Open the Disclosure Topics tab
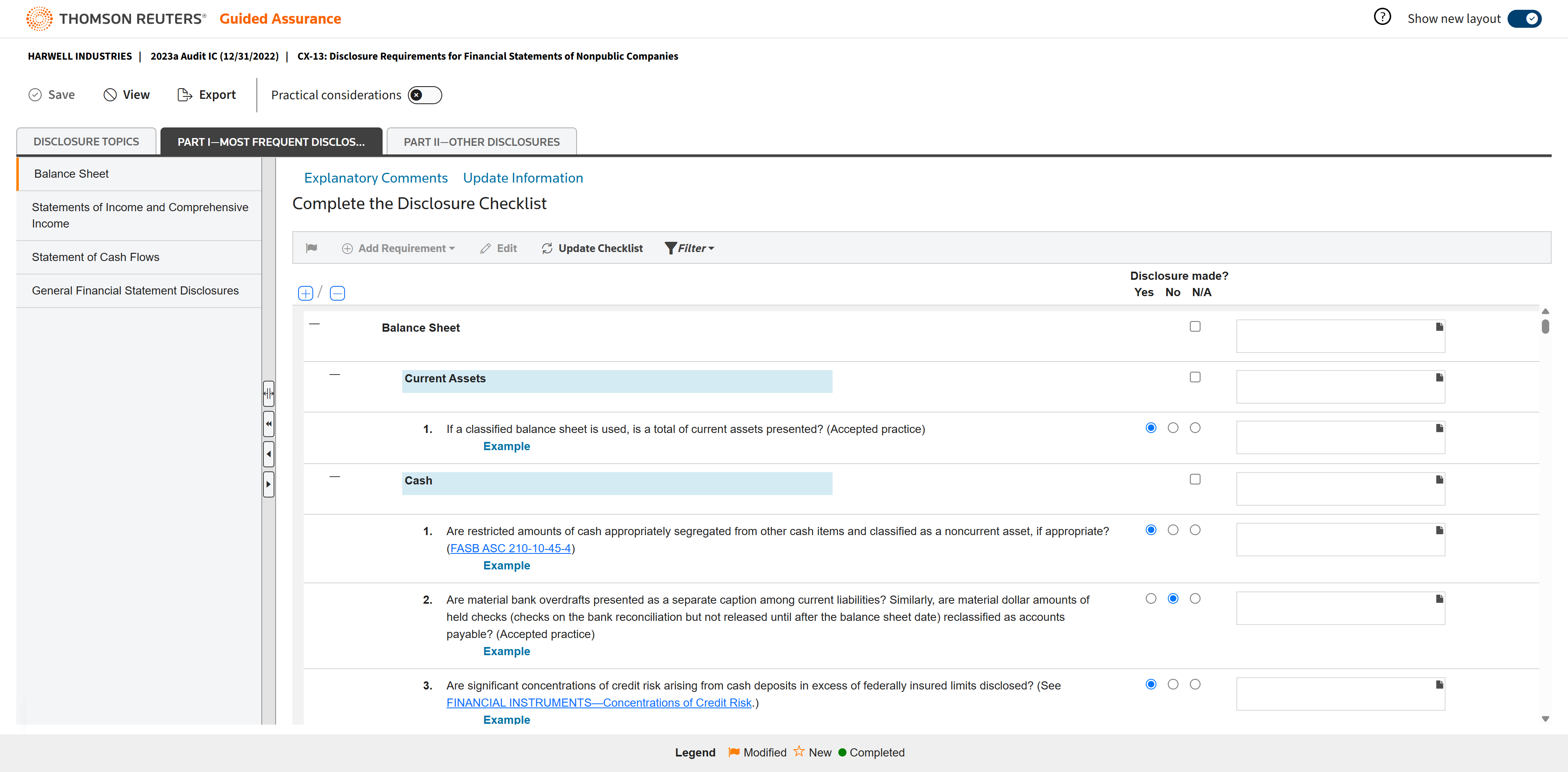This screenshot has height=772, width=1568. click(86, 142)
